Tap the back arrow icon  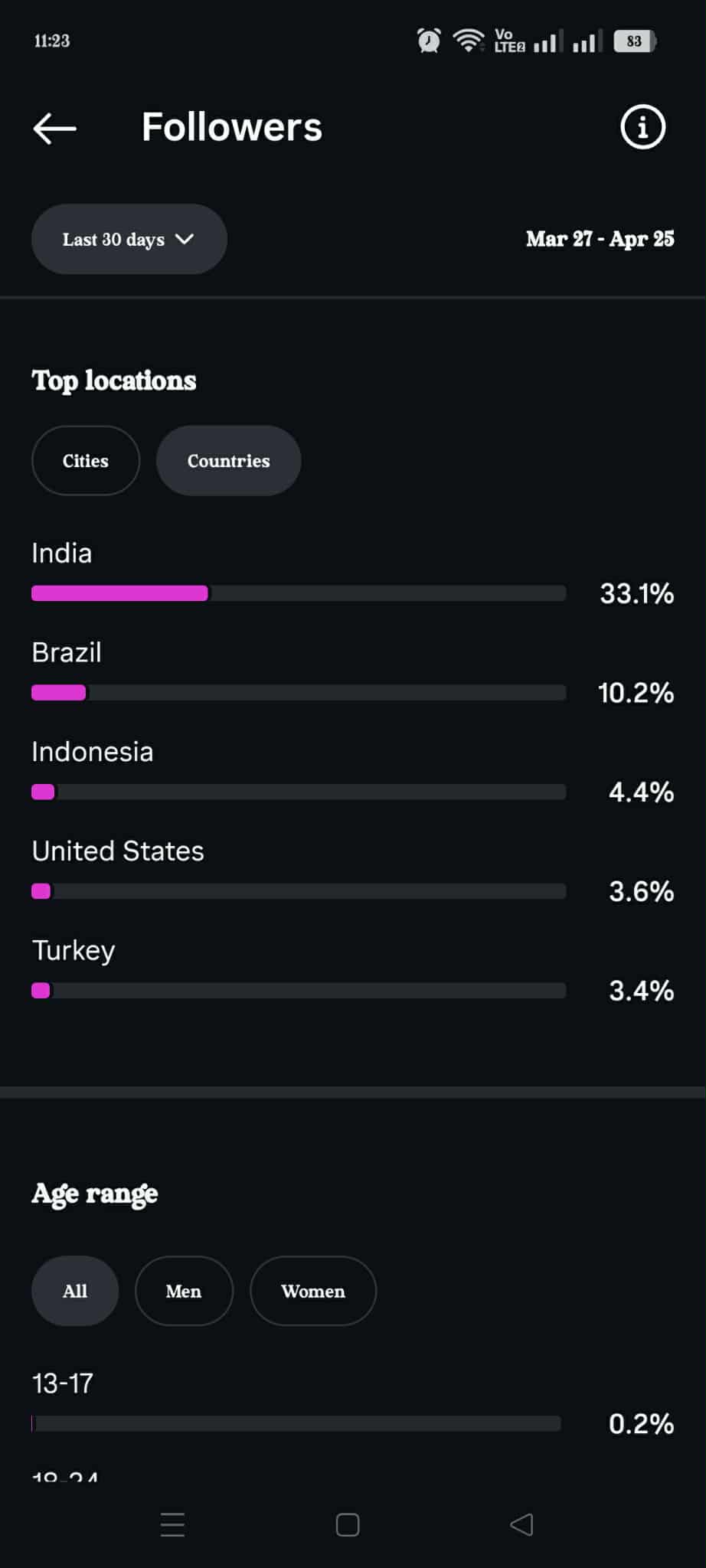[x=54, y=128]
